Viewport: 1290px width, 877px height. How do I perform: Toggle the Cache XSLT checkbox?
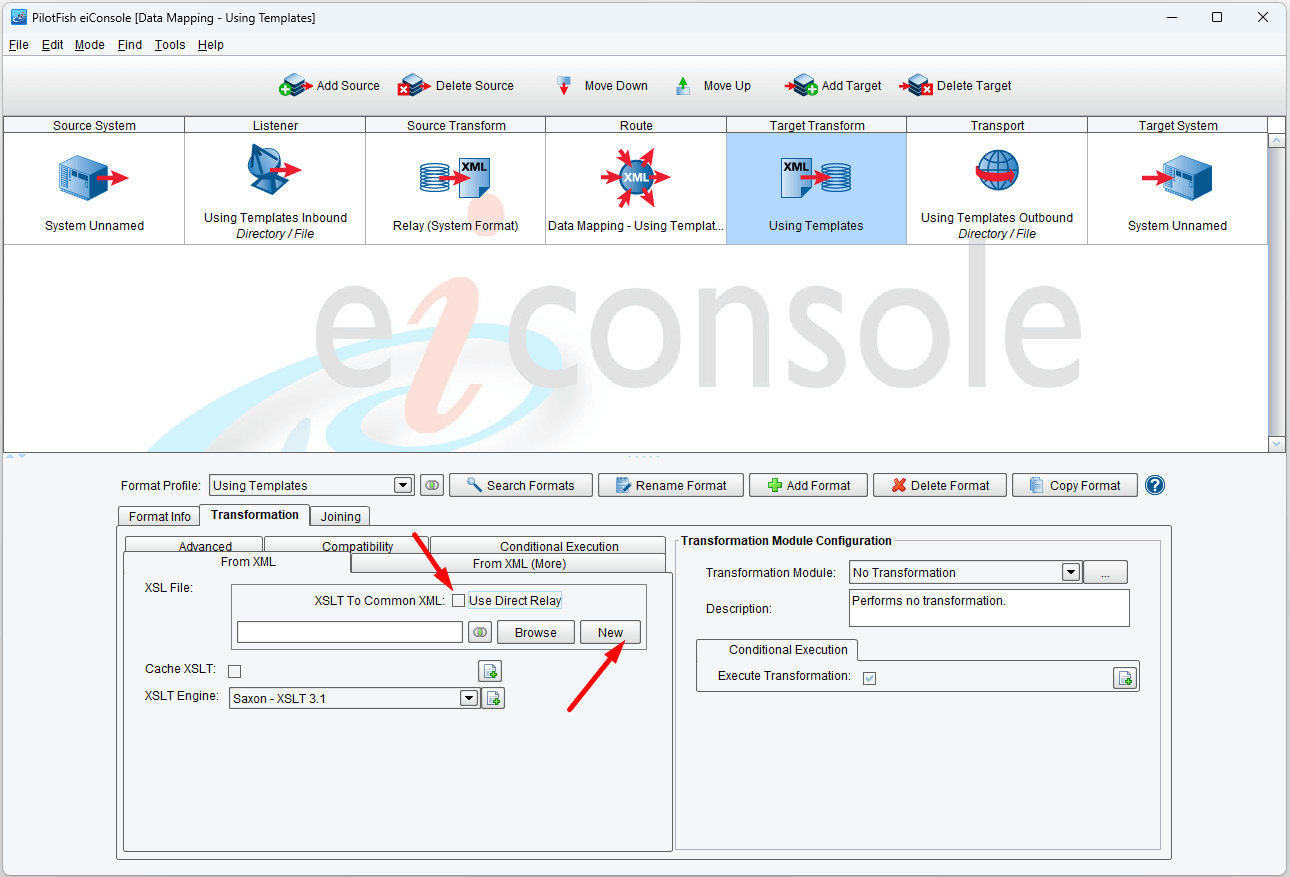click(x=235, y=671)
